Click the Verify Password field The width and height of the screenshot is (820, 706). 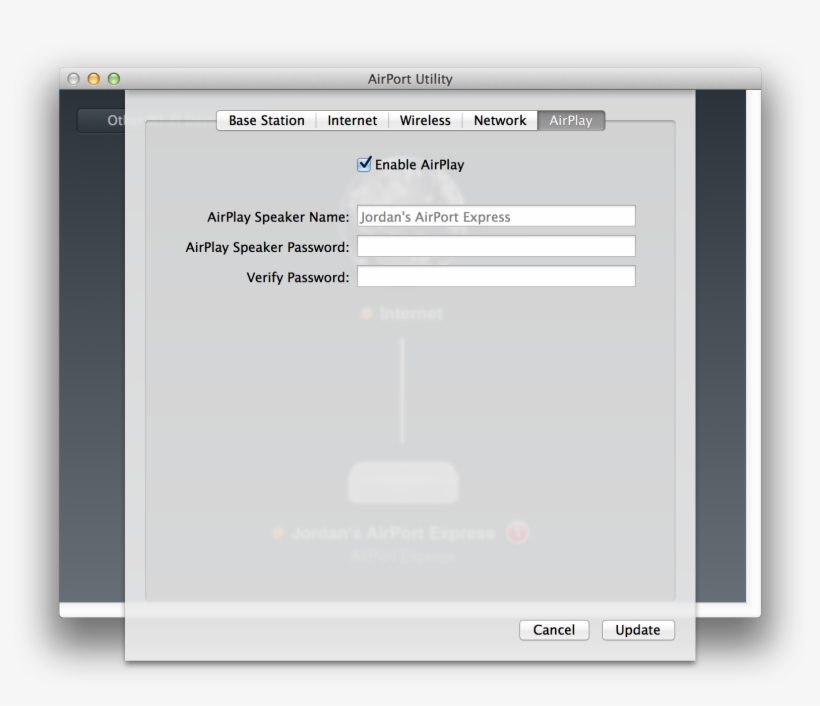pyautogui.click(x=497, y=275)
